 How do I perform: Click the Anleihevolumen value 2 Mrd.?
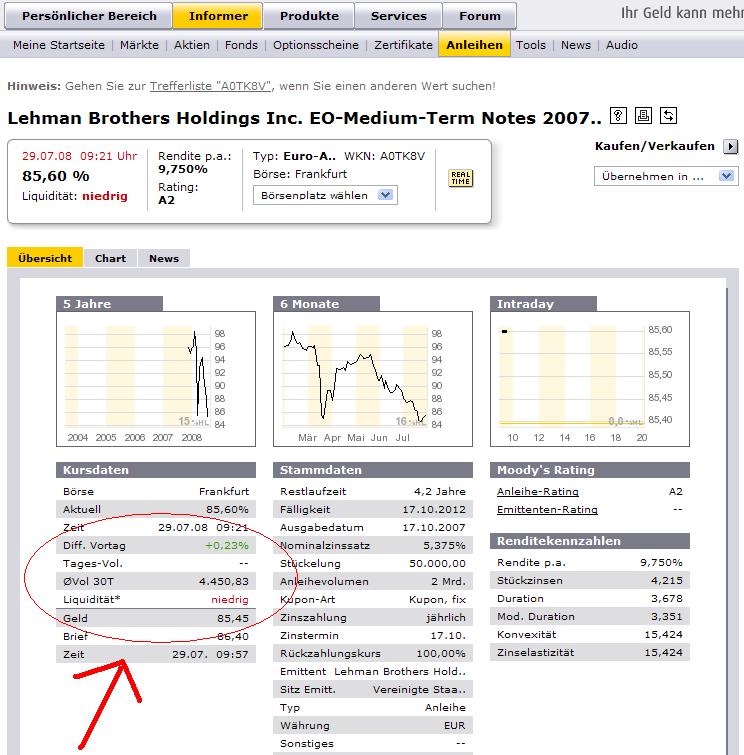point(448,582)
